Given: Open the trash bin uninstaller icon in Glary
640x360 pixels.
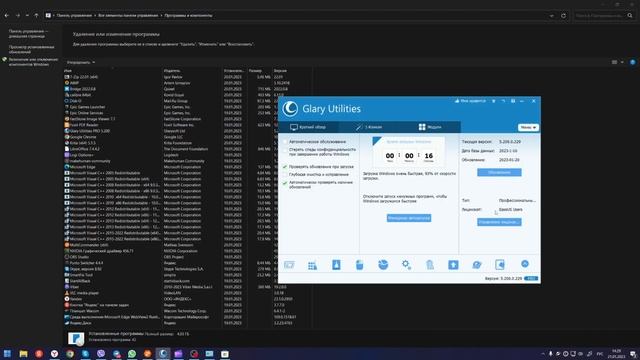Looking at the screenshot, I should tap(430, 265).
